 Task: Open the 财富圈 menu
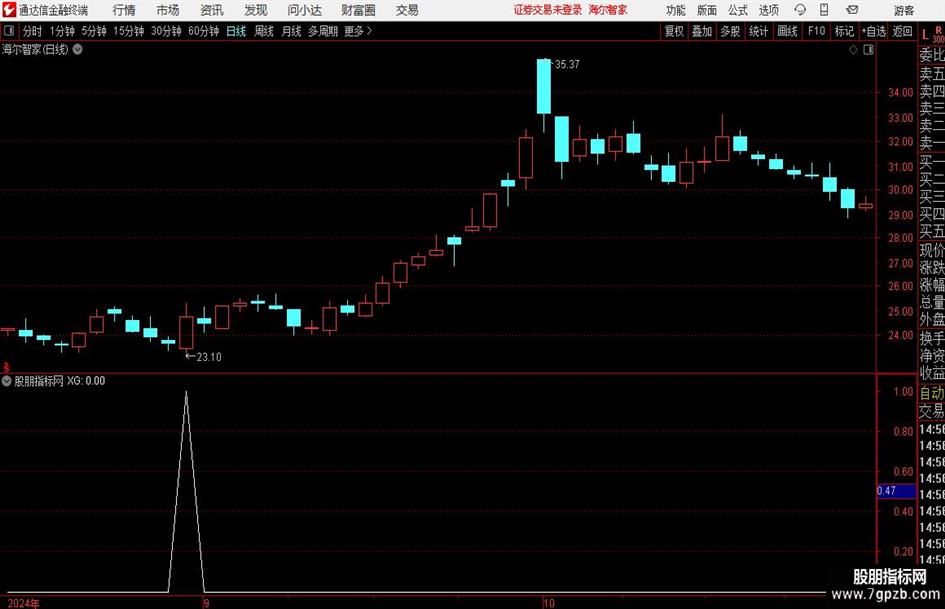click(x=358, y=10)
